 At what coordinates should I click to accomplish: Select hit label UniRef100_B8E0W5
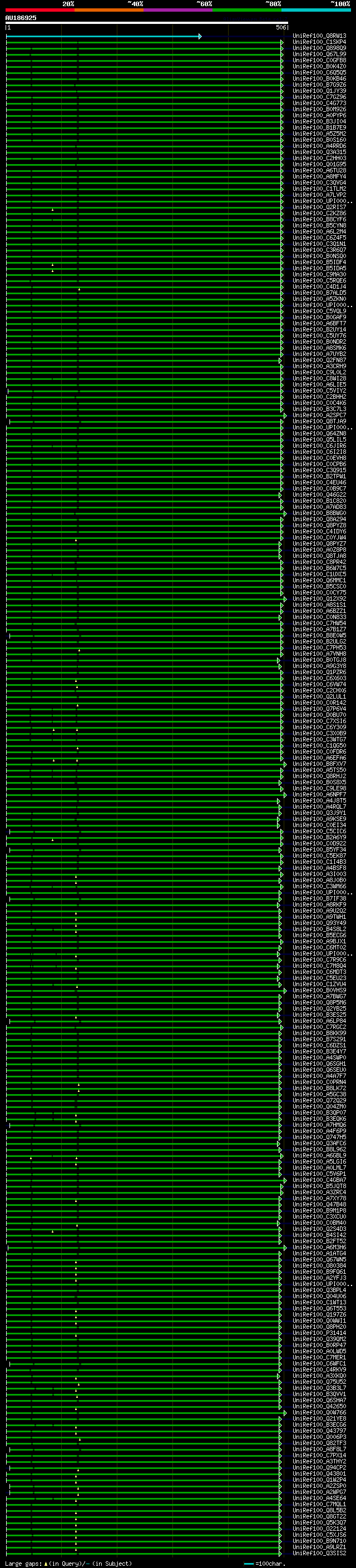click(x=319, y=635)
